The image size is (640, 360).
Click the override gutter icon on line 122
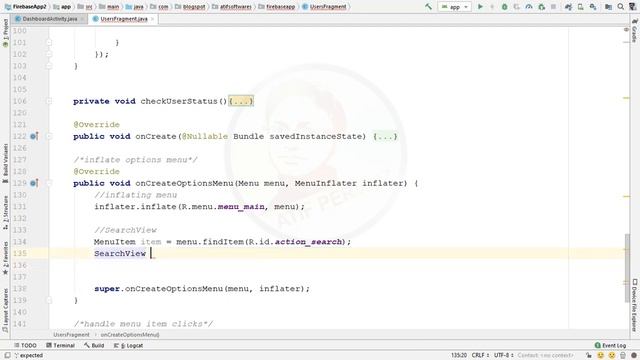[x=34, y=136]
